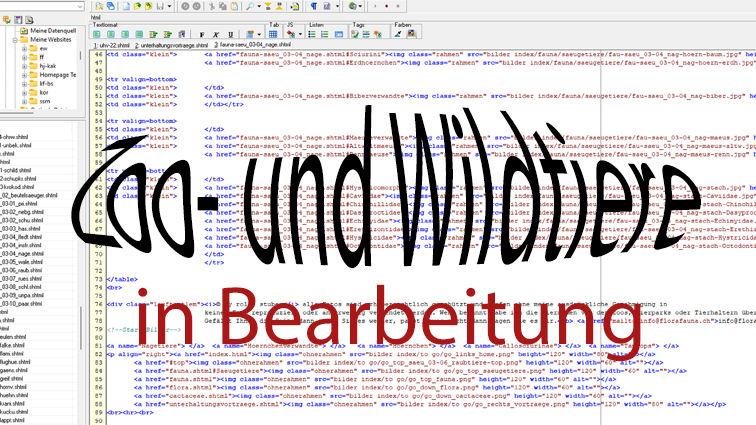This screenshot has height=425, width=756.
Task: Click the JS script icon
Action: coord(291,34)
